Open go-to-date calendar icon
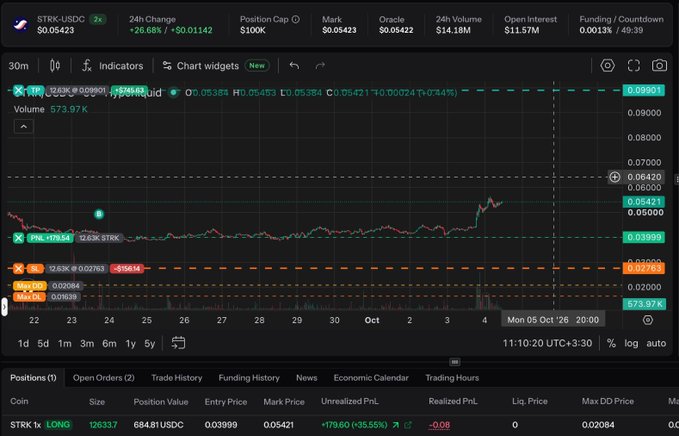 pyautogui.click(x=178, y=343)
